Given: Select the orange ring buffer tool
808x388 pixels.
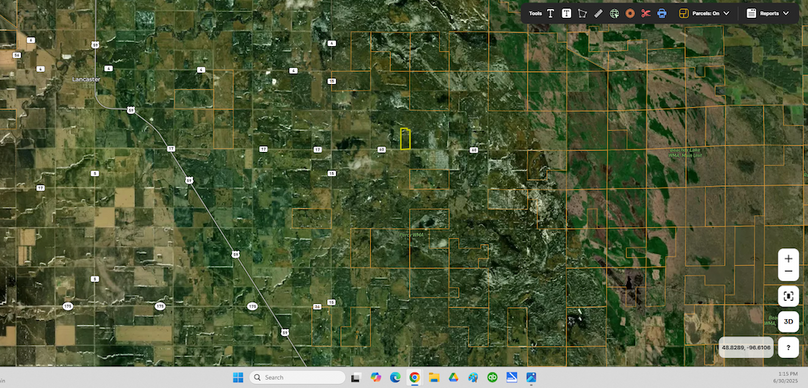Looking at the screenshot, I should click(x=630, y=13).
